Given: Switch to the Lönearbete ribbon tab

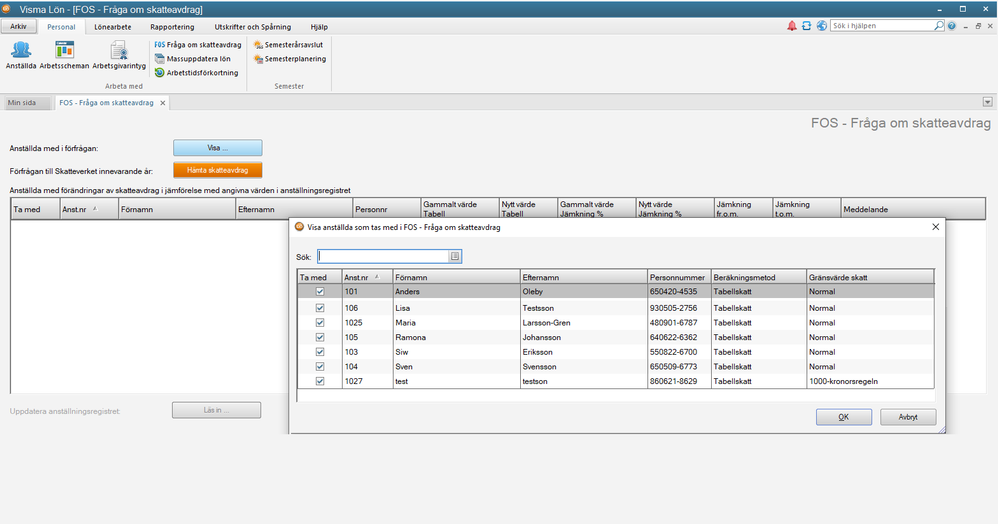Looking at the screenshot, I should click(113, 27).
